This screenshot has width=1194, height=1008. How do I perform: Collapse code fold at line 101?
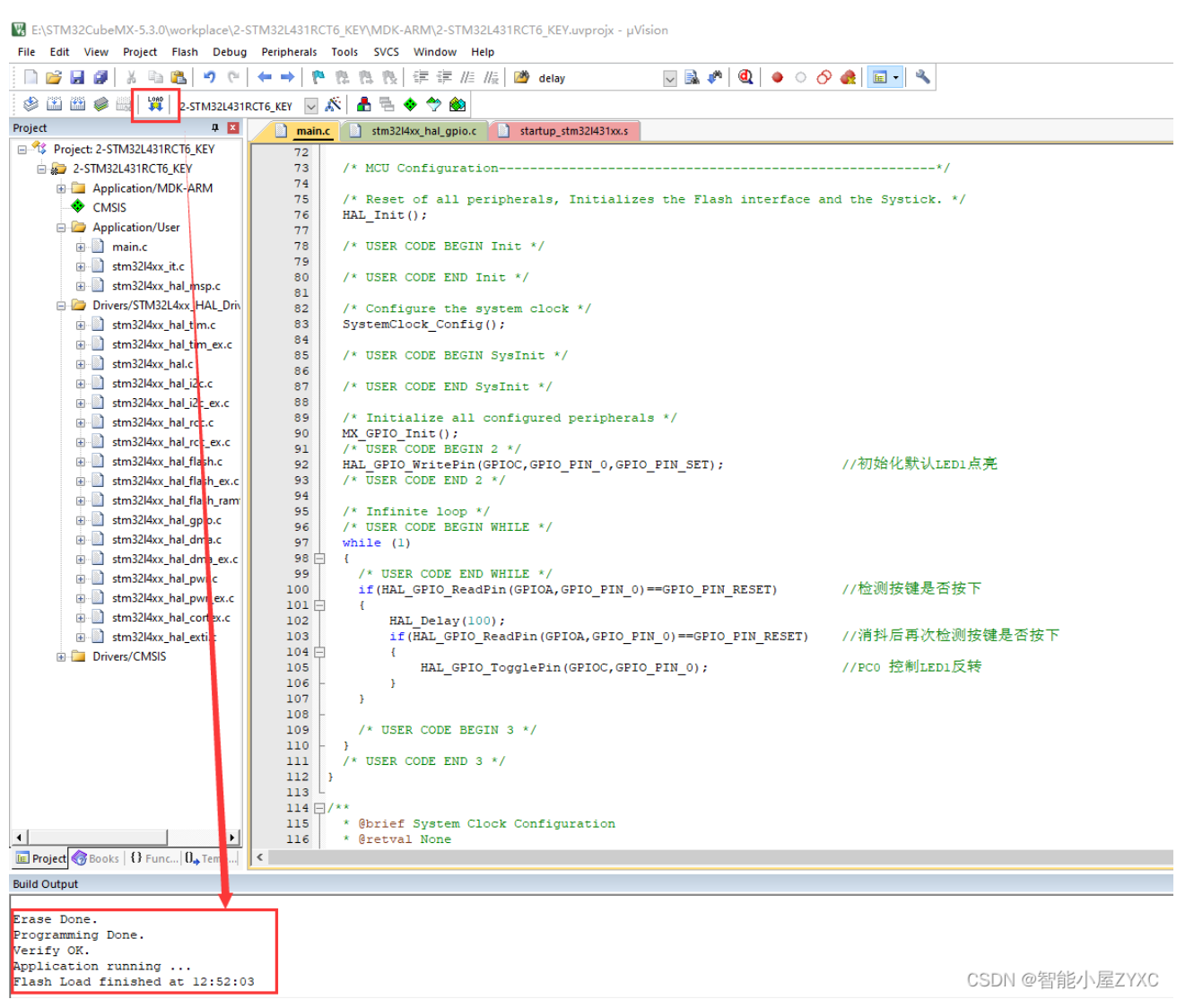(x=319, y=605)
